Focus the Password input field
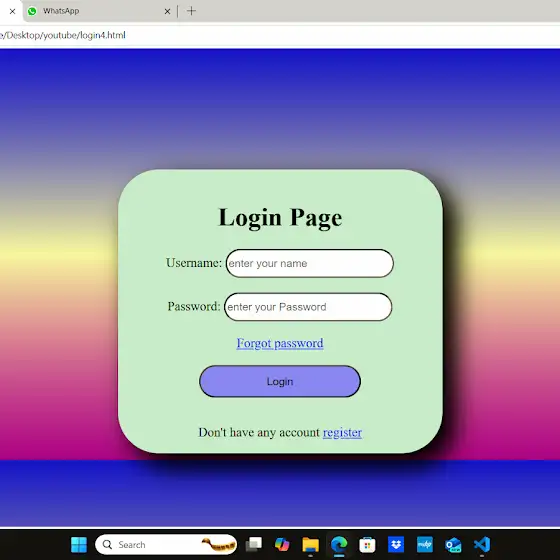This screenshot has width=560, height=560. pos(308,307)
